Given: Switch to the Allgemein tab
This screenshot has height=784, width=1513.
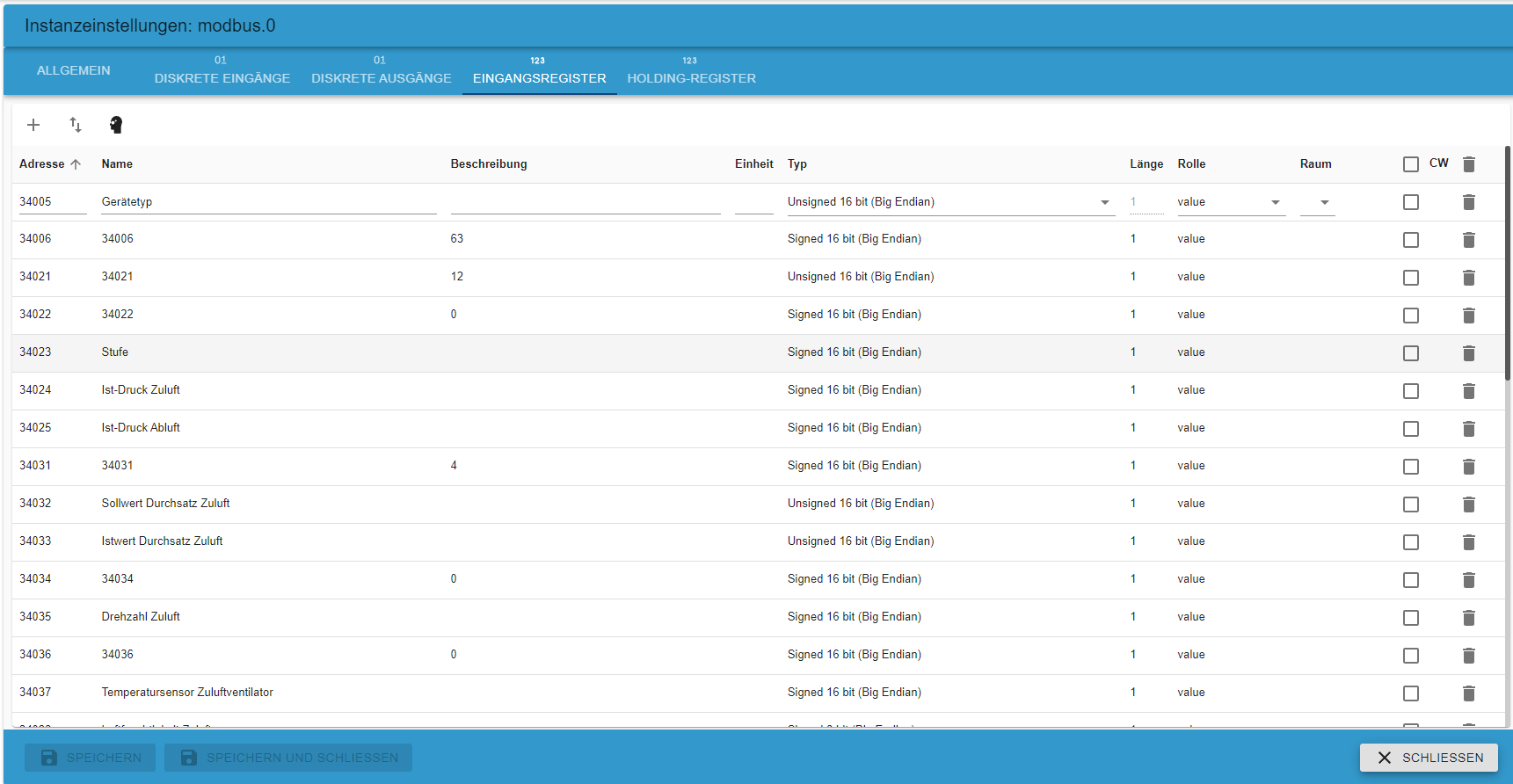Looking at the screenshot, I should (x=74, y=70).
